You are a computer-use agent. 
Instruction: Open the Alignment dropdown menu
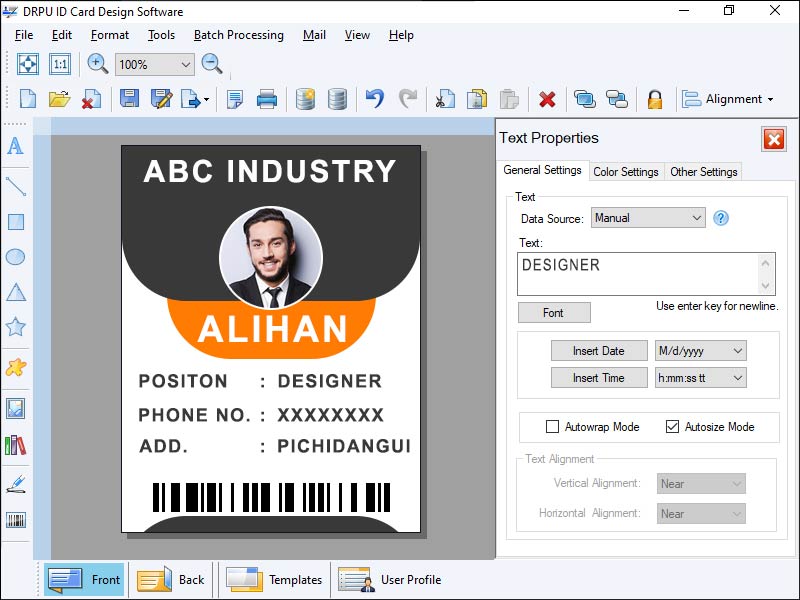tap(728, 99)
